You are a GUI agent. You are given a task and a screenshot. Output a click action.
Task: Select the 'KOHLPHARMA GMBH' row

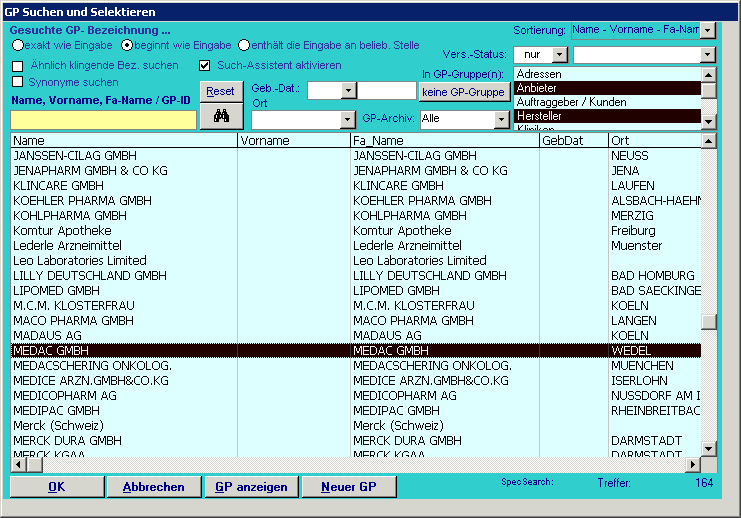tap(356, 216)
